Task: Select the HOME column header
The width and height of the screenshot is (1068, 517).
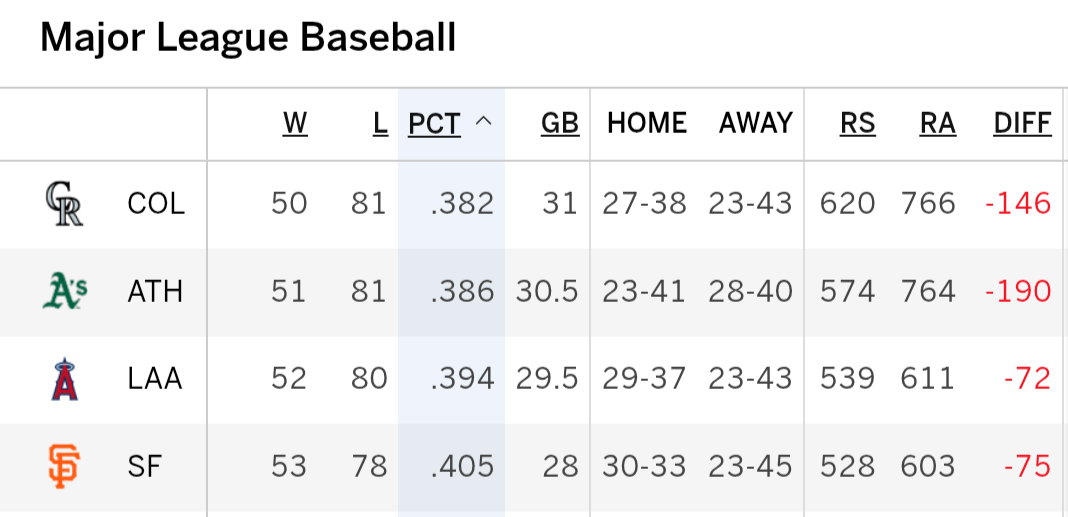Action: 647,123
